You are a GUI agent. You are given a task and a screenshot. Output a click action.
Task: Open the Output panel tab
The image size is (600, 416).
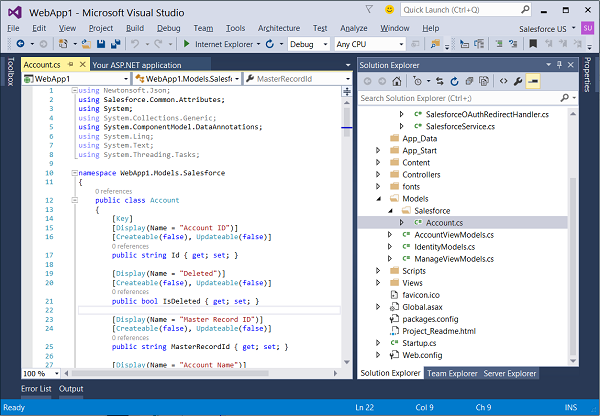pos(71,388)
